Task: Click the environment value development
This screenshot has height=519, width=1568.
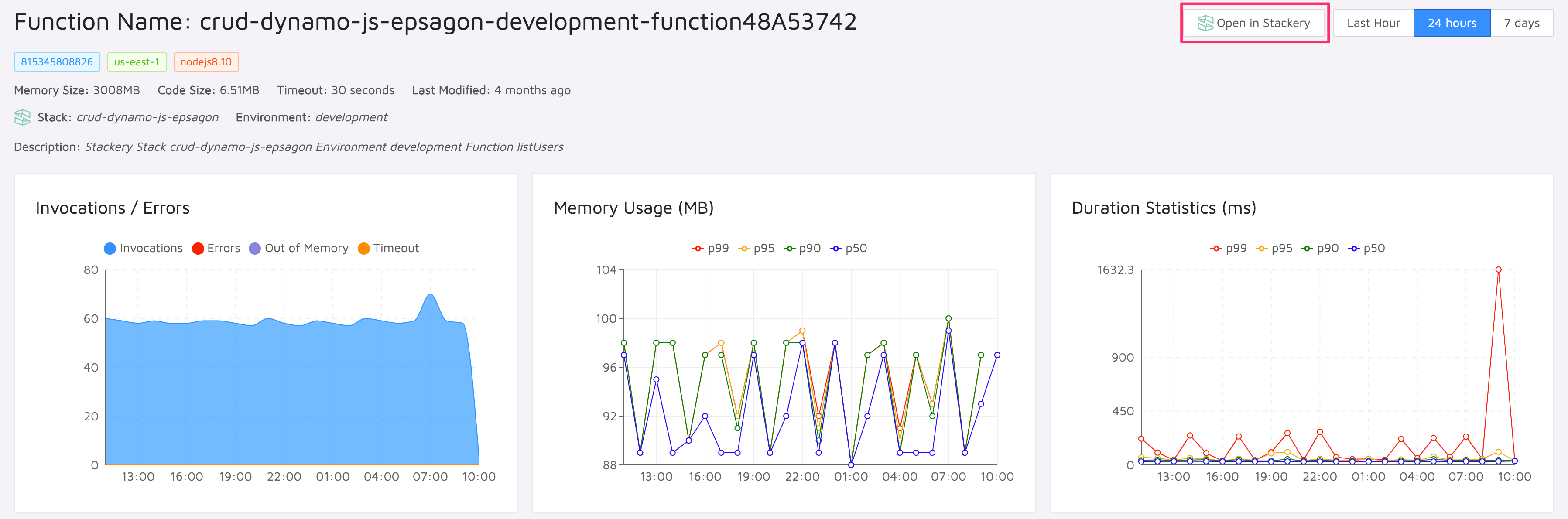Action: [x=351, y=117]
